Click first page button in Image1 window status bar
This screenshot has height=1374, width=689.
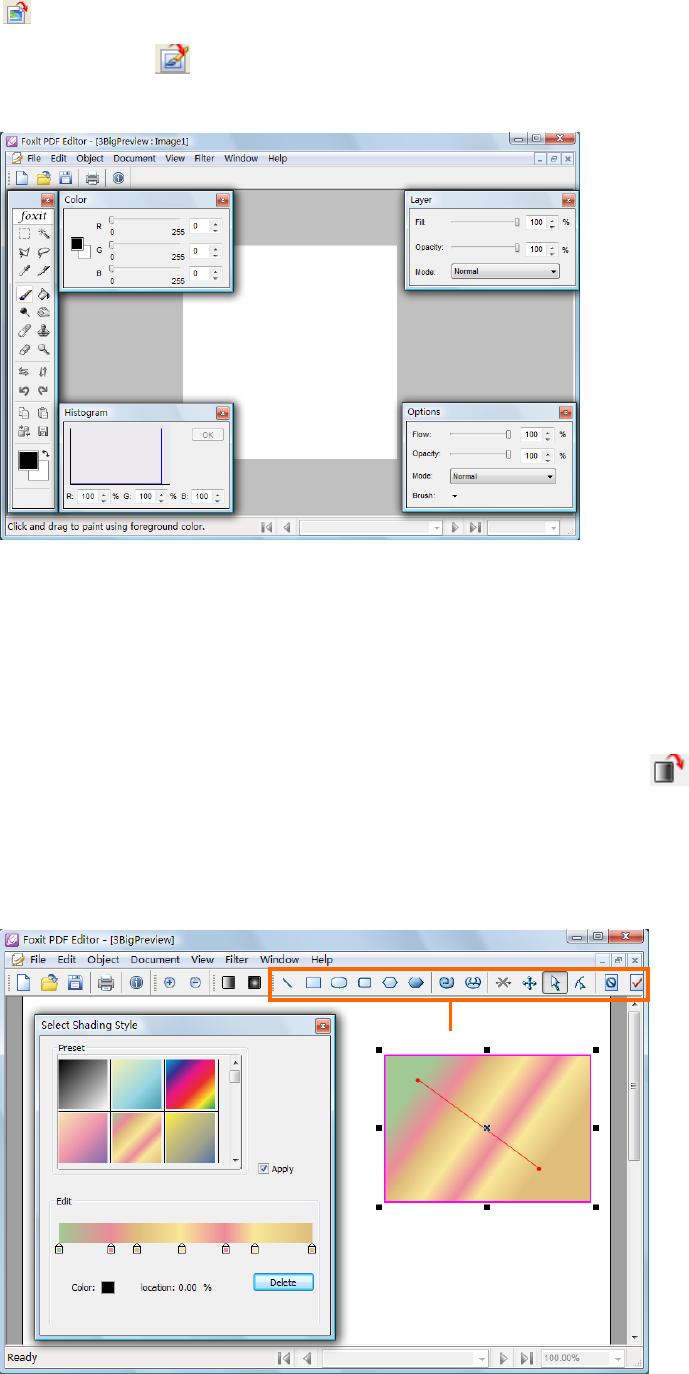click(266, 527)
